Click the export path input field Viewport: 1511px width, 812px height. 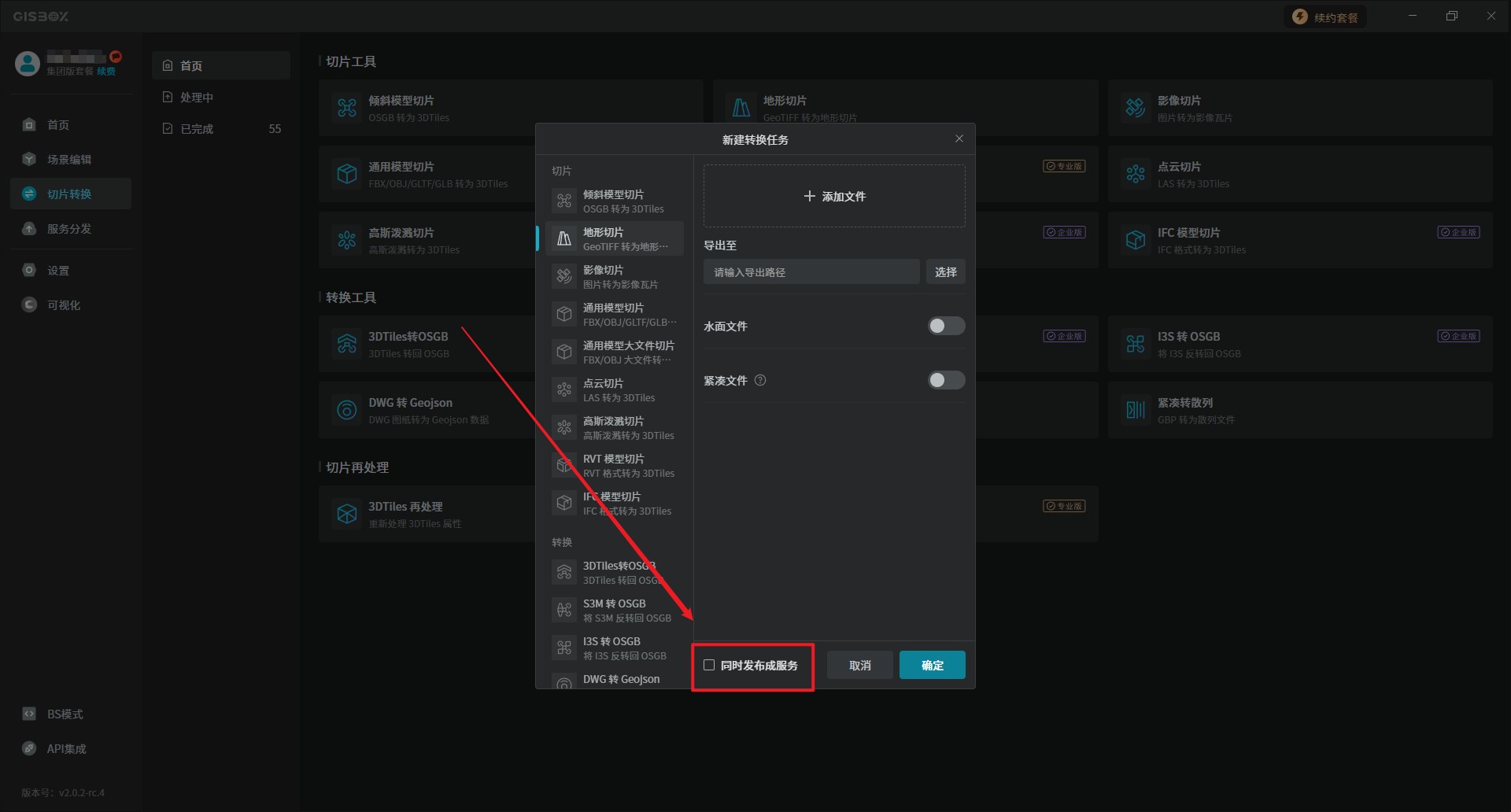811,272
